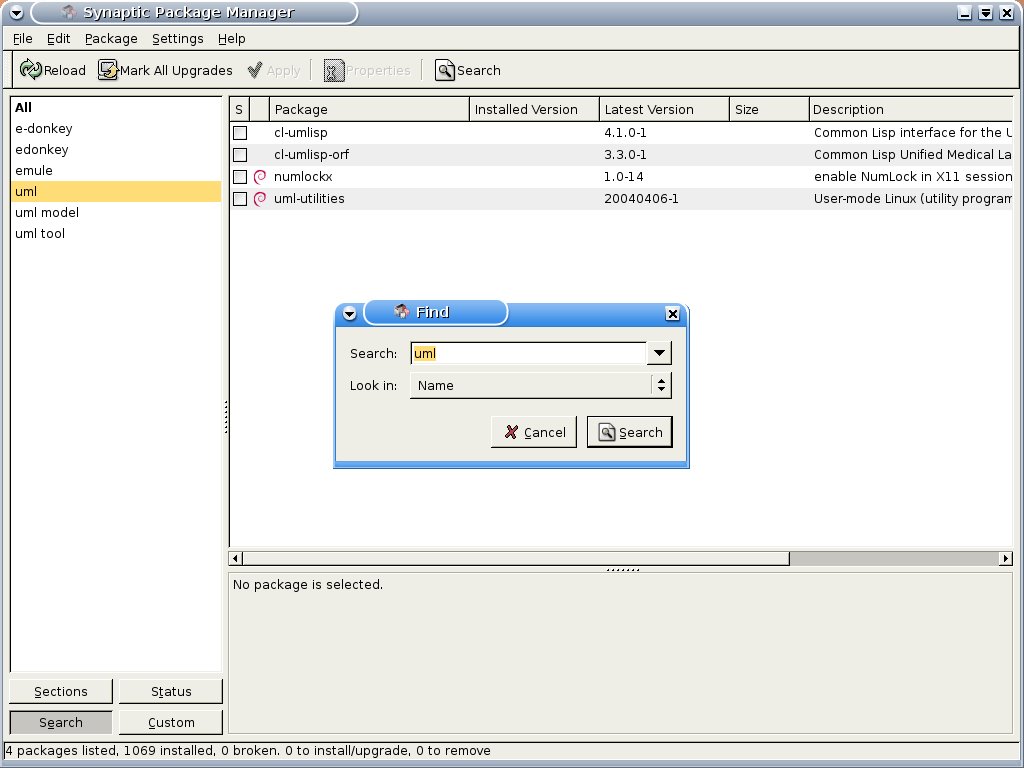Select highlighted uml search entry
This screenshot has width=1024, height=768.
point(116,191)
